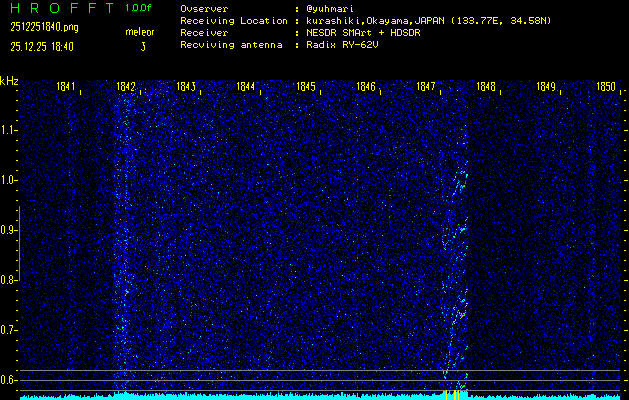Select the NESDR SMArt + HDSDR value
The width and height of the screenshot is (629, 400).
coord(363,33)
